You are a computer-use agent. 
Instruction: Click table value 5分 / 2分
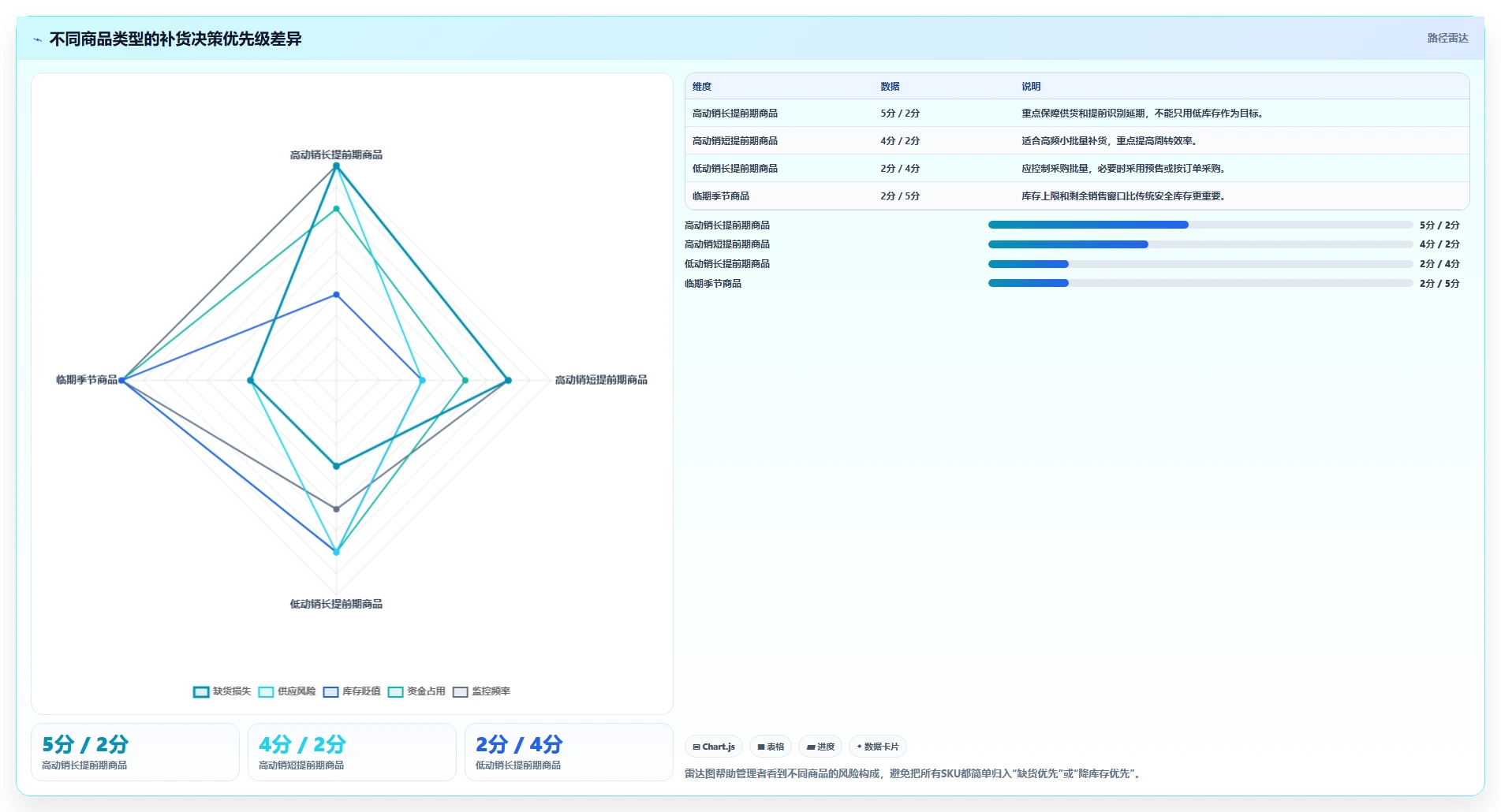(x=900, y=114)
